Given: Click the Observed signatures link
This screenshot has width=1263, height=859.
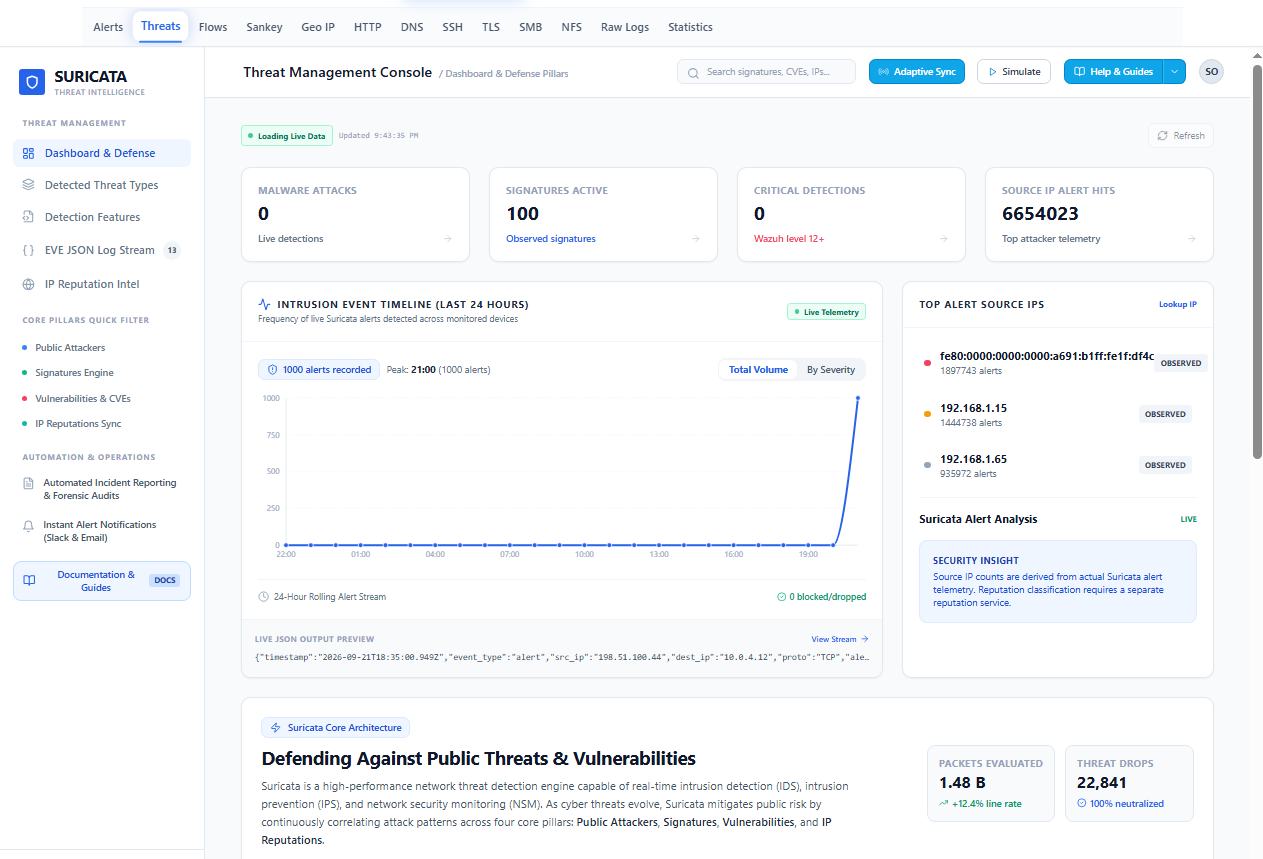Looking at the screenshot, I should click(551, 239).
